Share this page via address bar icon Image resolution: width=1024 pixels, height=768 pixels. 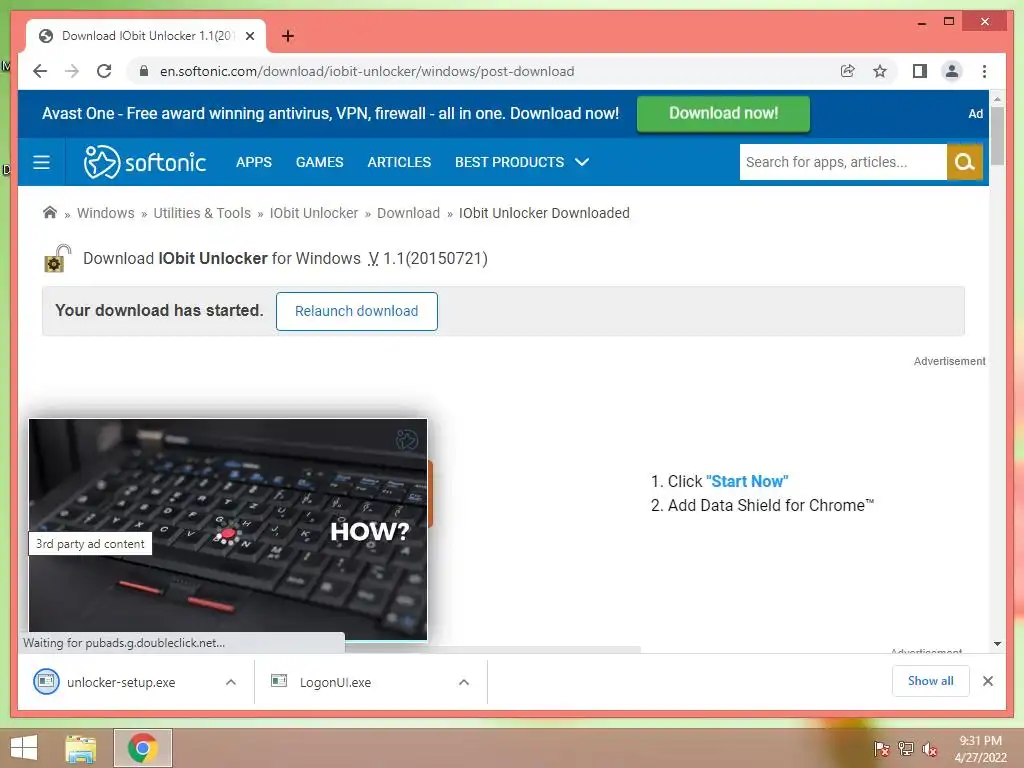coord(848,71)
